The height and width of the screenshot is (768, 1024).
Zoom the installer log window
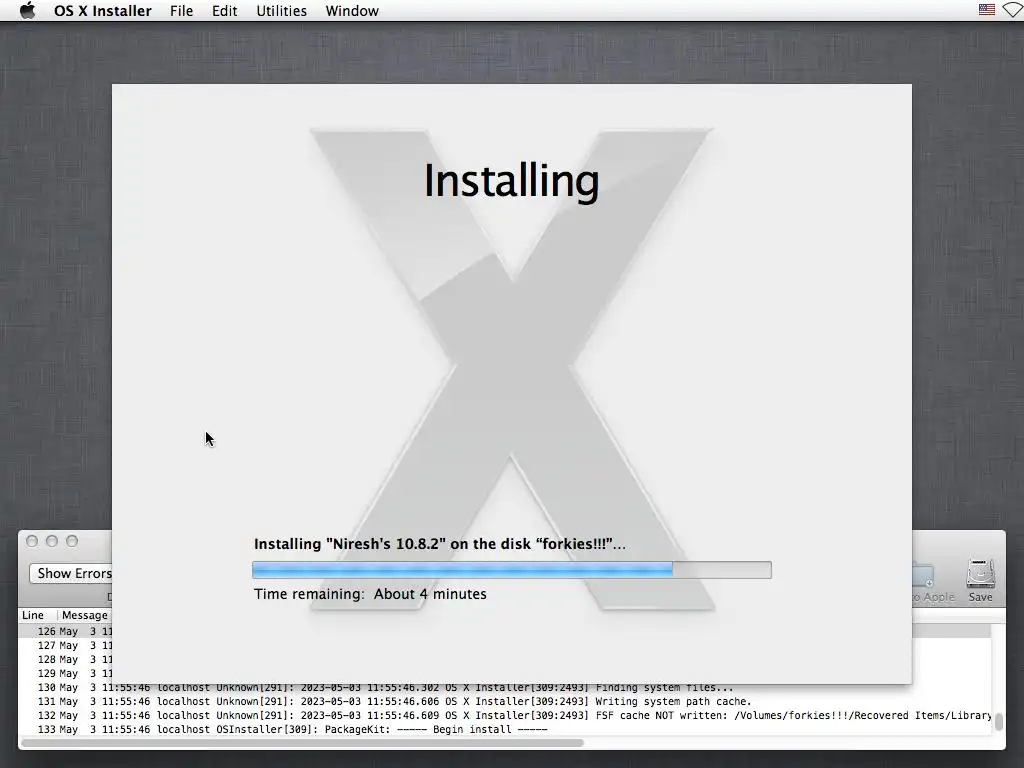click(x=72, y=541)
